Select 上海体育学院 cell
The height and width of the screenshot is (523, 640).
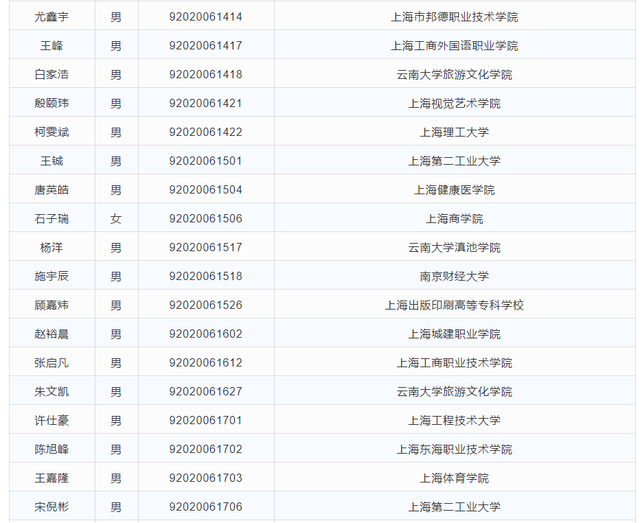[454, 478]
